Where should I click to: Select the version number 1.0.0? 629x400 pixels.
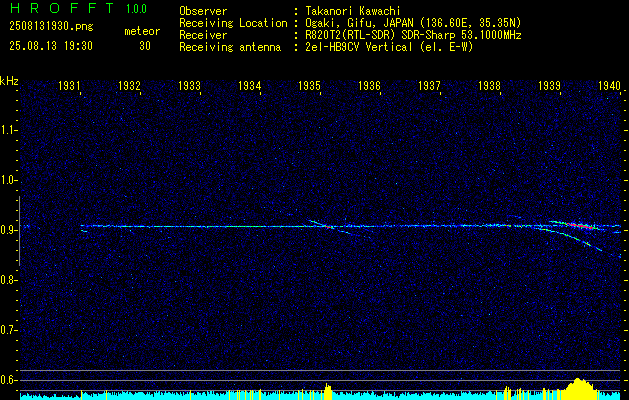(136, 9)
